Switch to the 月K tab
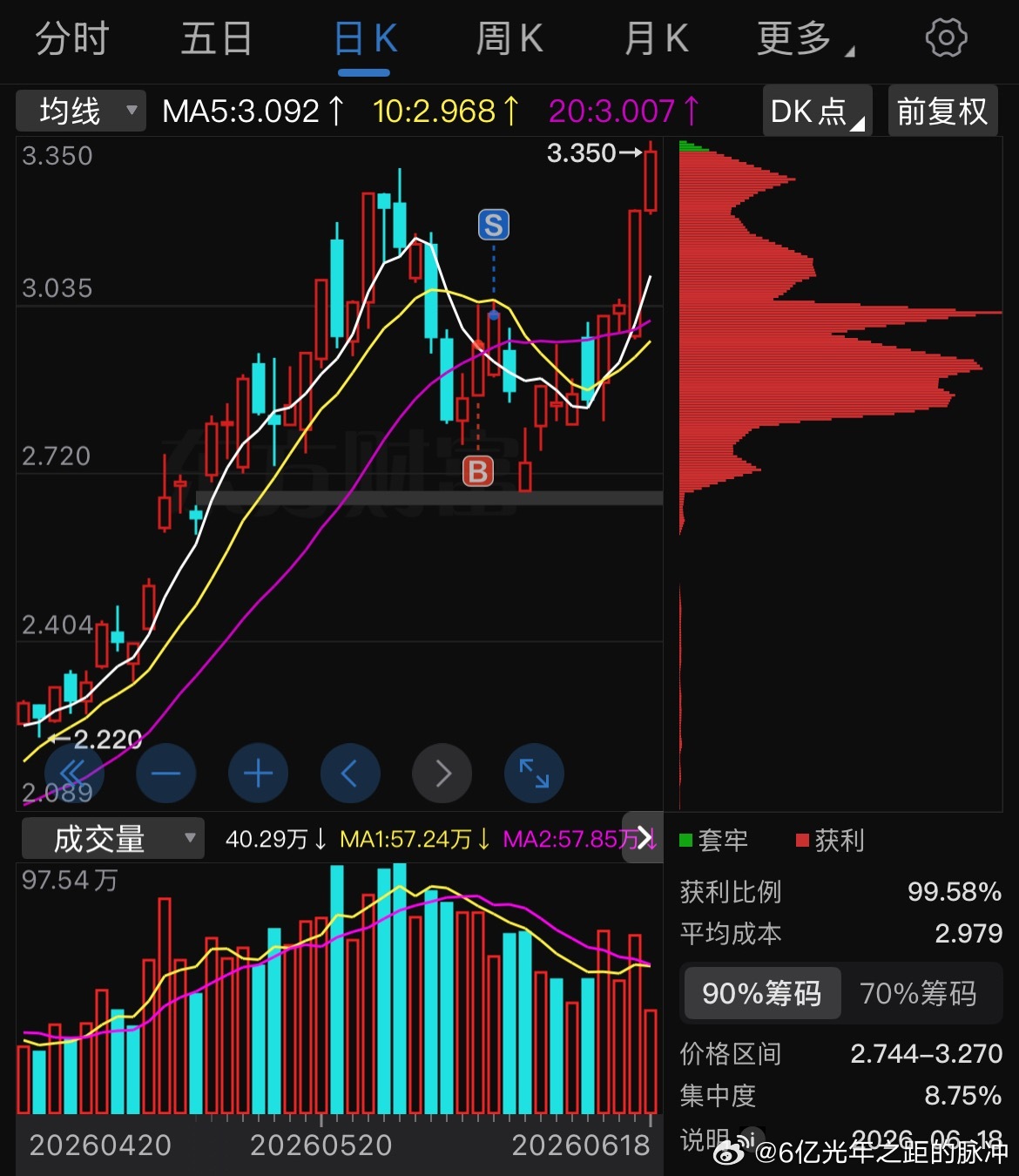The width and height of the screenshot is (1019, 1176). click(x=657, y=39)
